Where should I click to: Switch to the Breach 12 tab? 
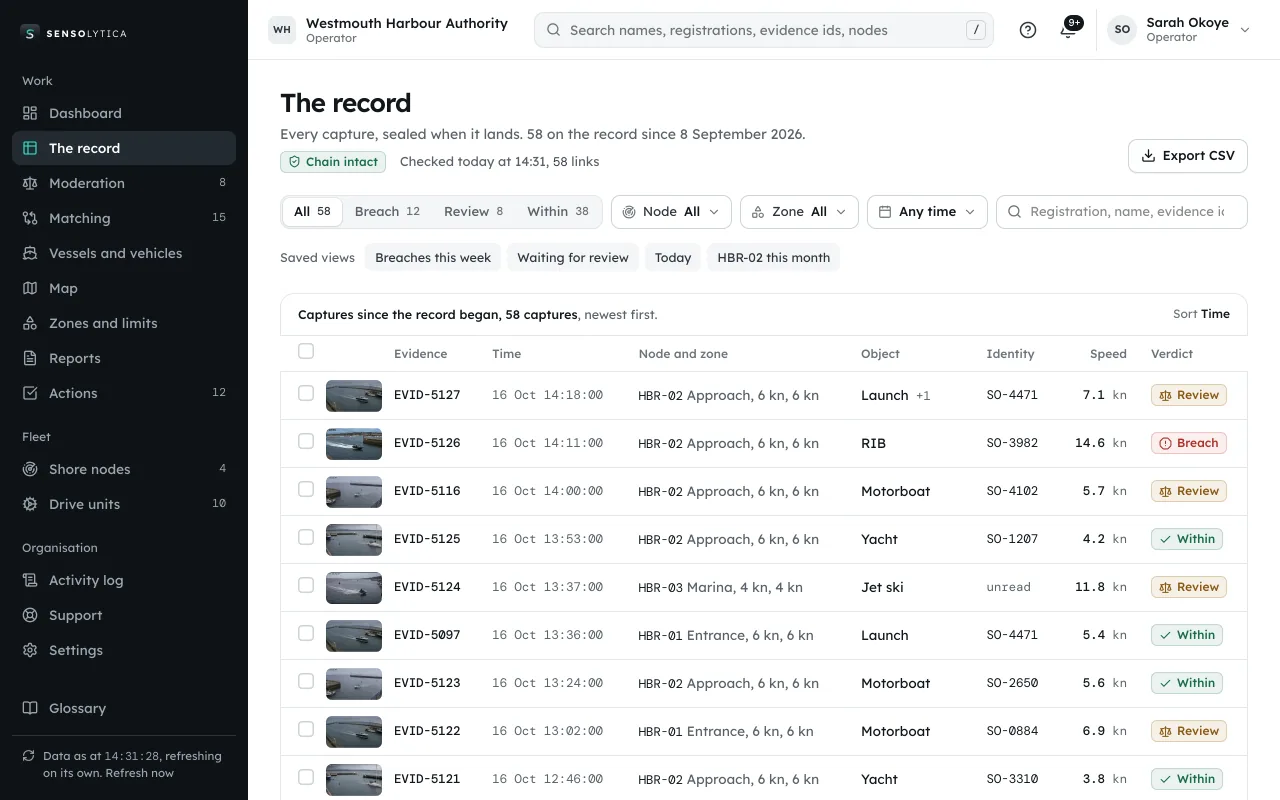tap(387, 212)
